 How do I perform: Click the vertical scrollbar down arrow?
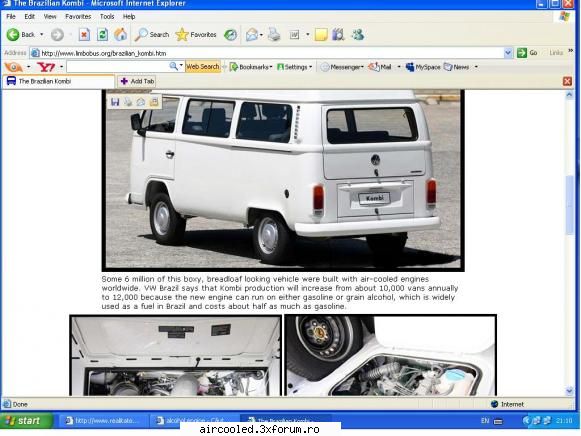pyautogui.click(x=570, y=391)
